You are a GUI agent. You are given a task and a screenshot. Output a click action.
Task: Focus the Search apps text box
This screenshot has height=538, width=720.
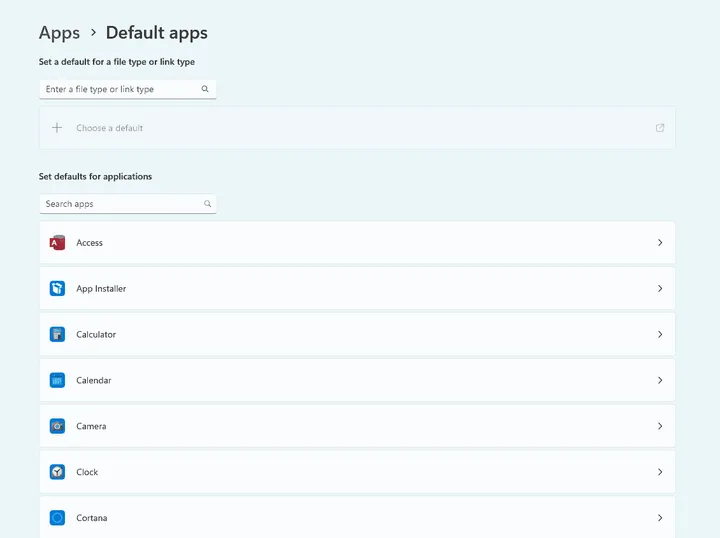pos(118,204)
